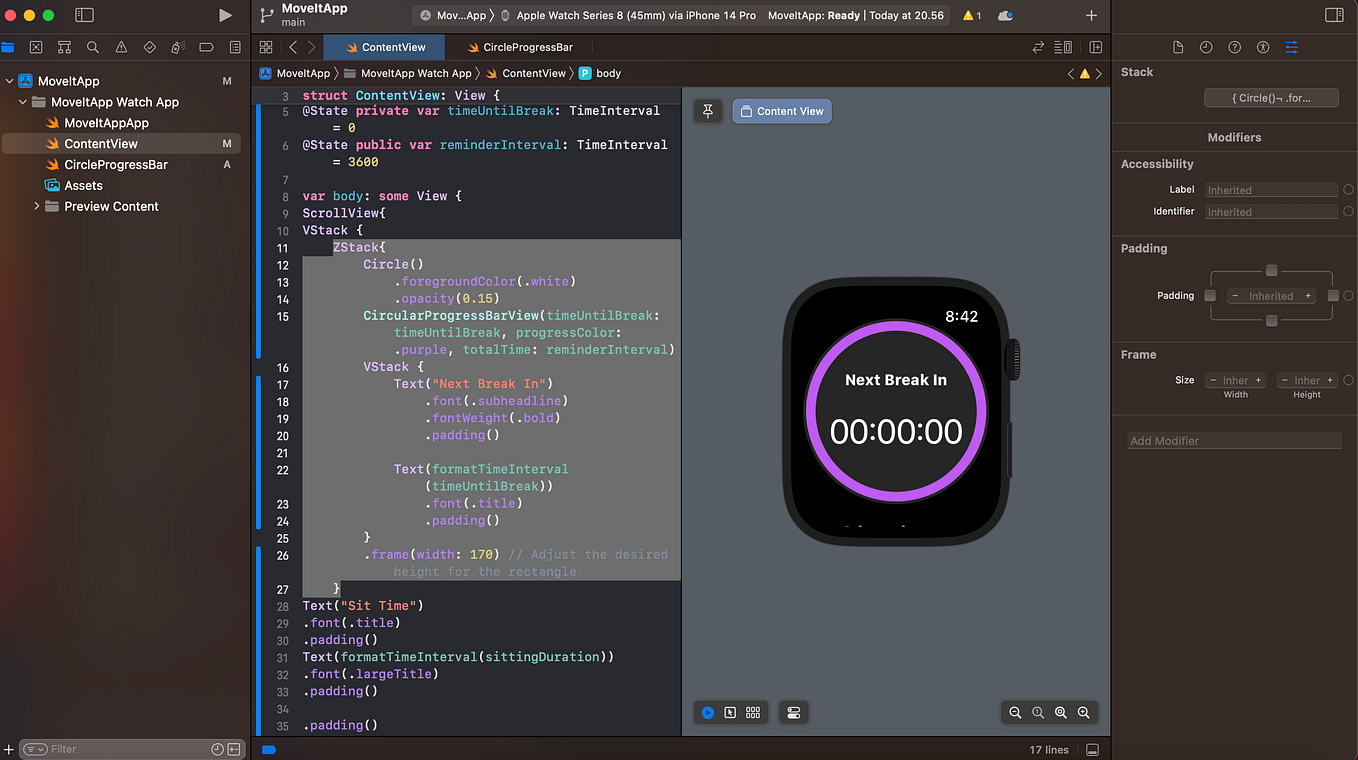This screenshot has width=1358, height=760.
Task: Click the Add Modifier field
Action: [x=1234, y=440]
